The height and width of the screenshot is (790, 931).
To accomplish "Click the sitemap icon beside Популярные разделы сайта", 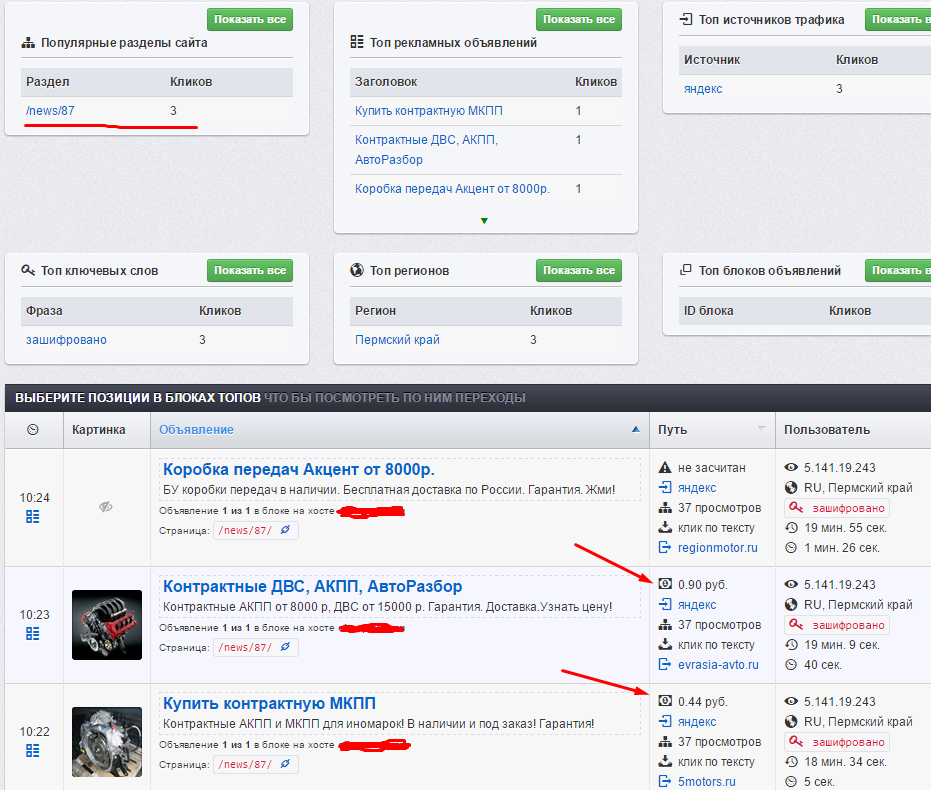I will click(28, 43).
